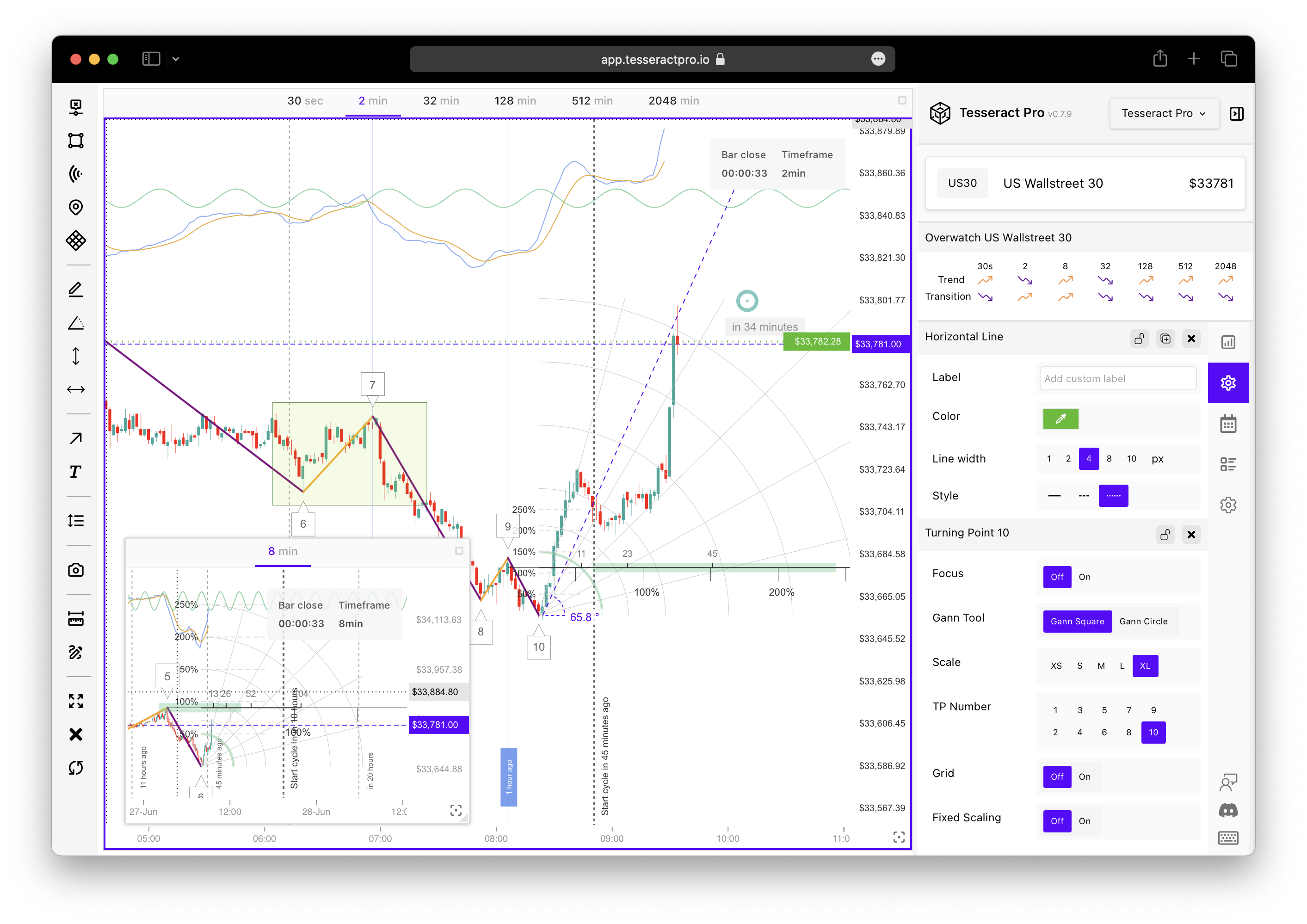
Task: Choose Gann Square tool option
Action: click(1077, 621)
